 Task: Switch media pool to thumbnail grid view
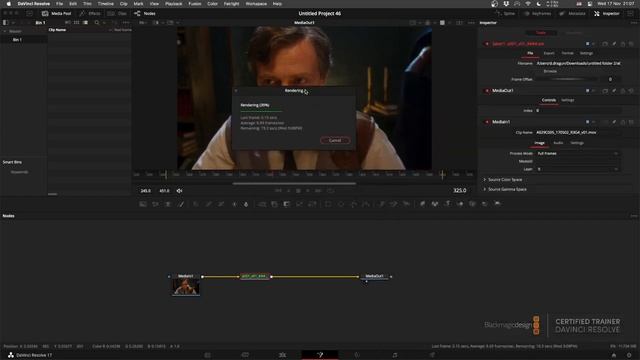(x=76, y=22)
